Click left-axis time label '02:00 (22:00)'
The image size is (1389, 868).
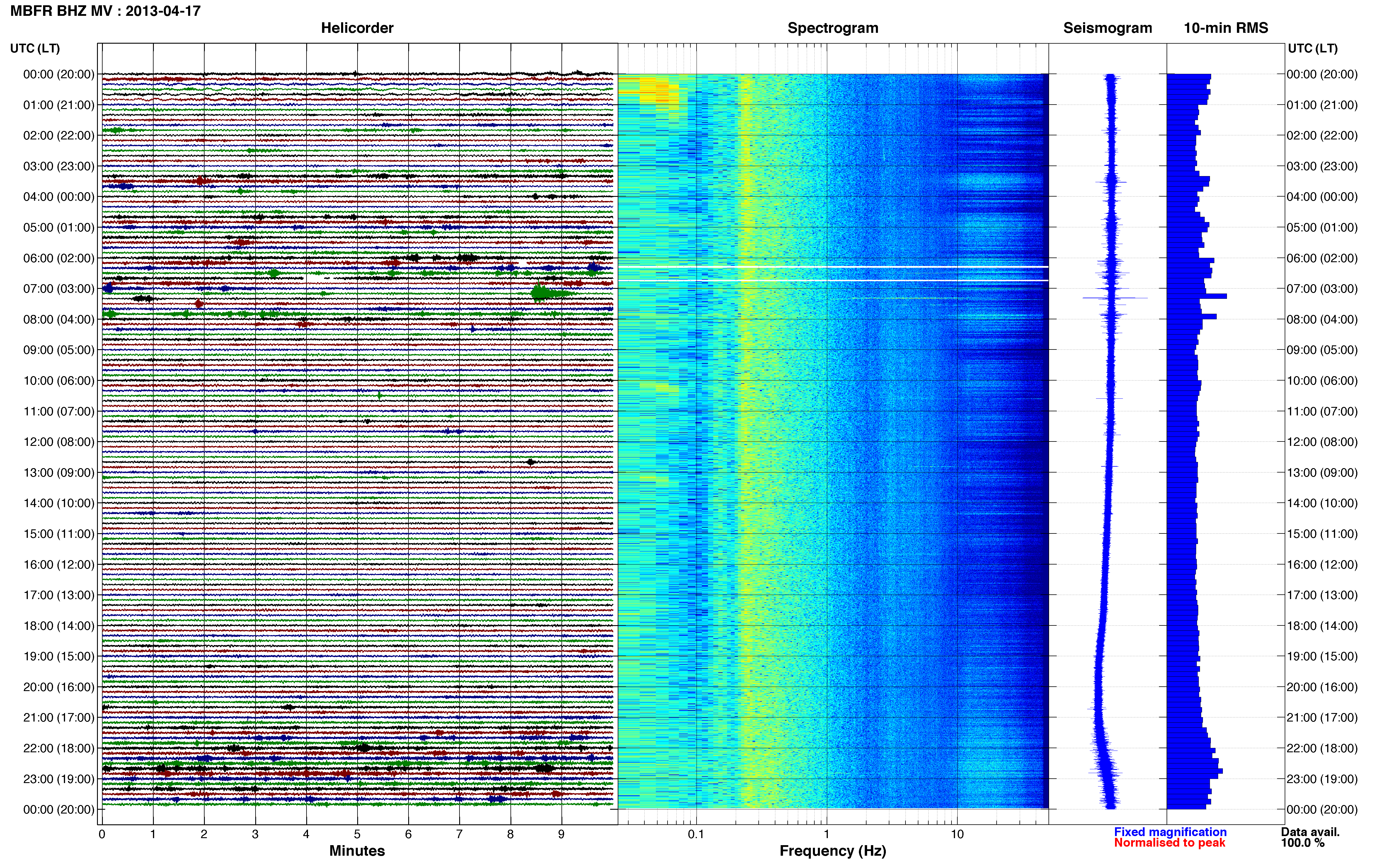coord(59,135)
